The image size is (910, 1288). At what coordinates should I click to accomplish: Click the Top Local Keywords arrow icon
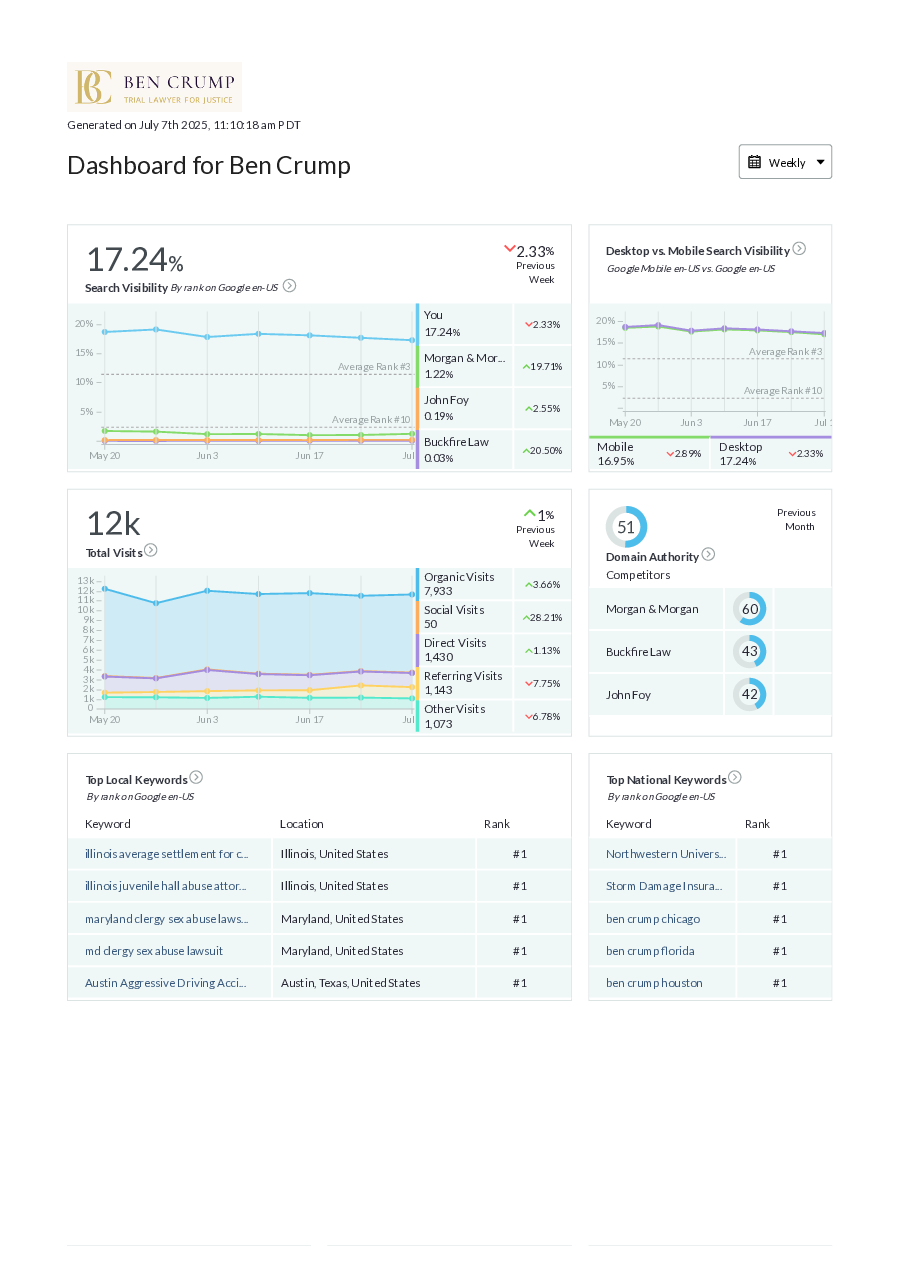point(196,777)
